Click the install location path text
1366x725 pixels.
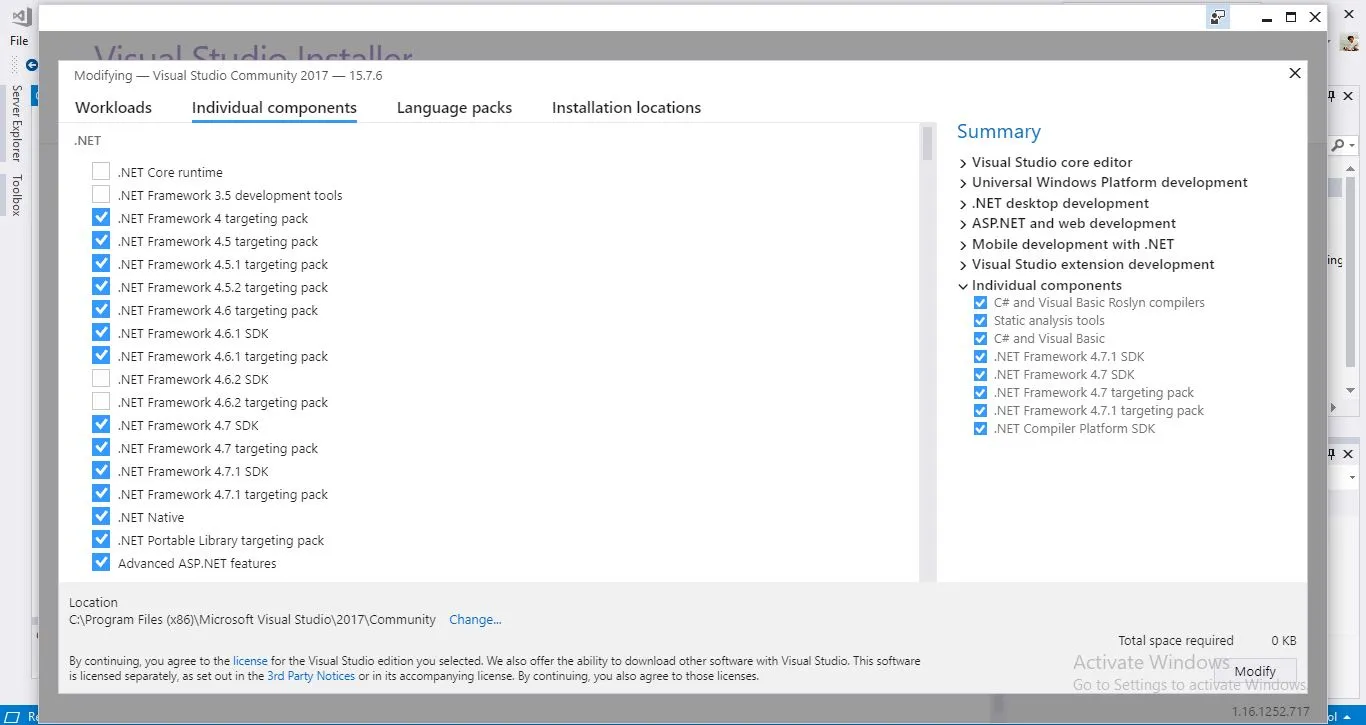(x=252, y=620)
